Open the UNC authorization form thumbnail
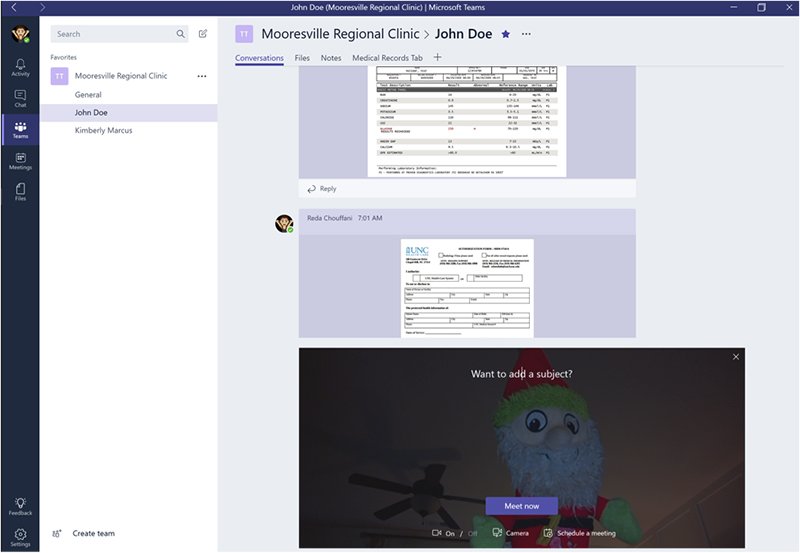 [x=467, y=288]
